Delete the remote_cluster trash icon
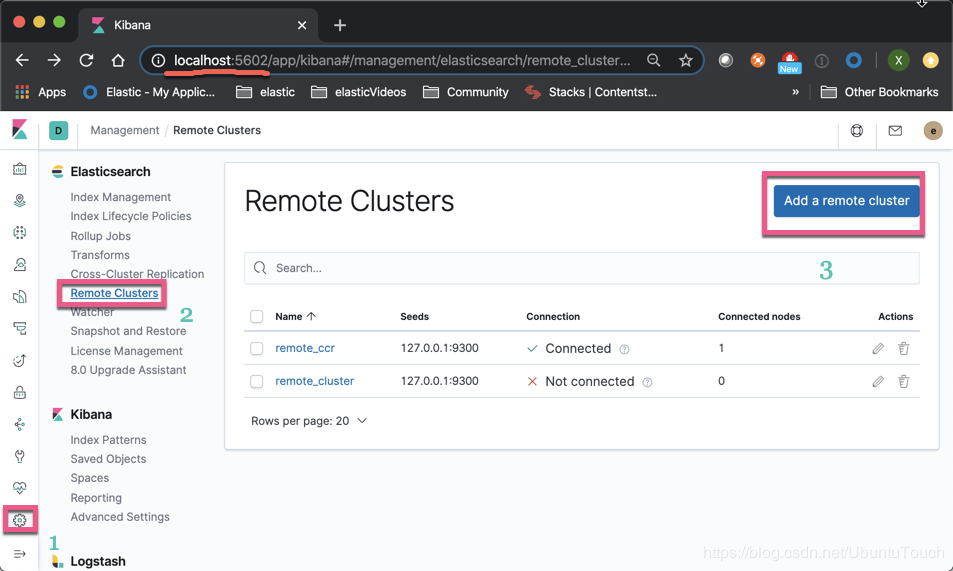The image size is (953, 571). (904, 381)
